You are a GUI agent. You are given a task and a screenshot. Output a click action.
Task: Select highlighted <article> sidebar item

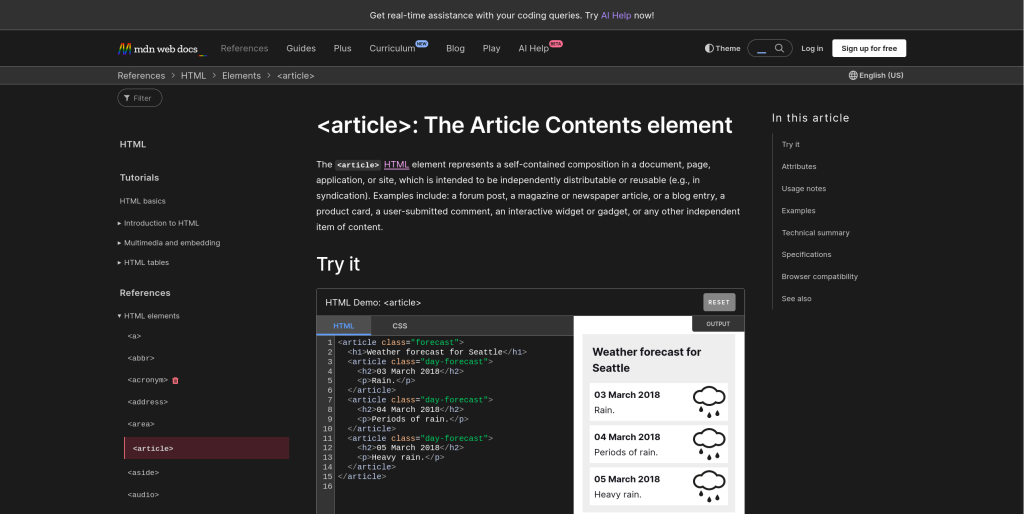(206, 448)
